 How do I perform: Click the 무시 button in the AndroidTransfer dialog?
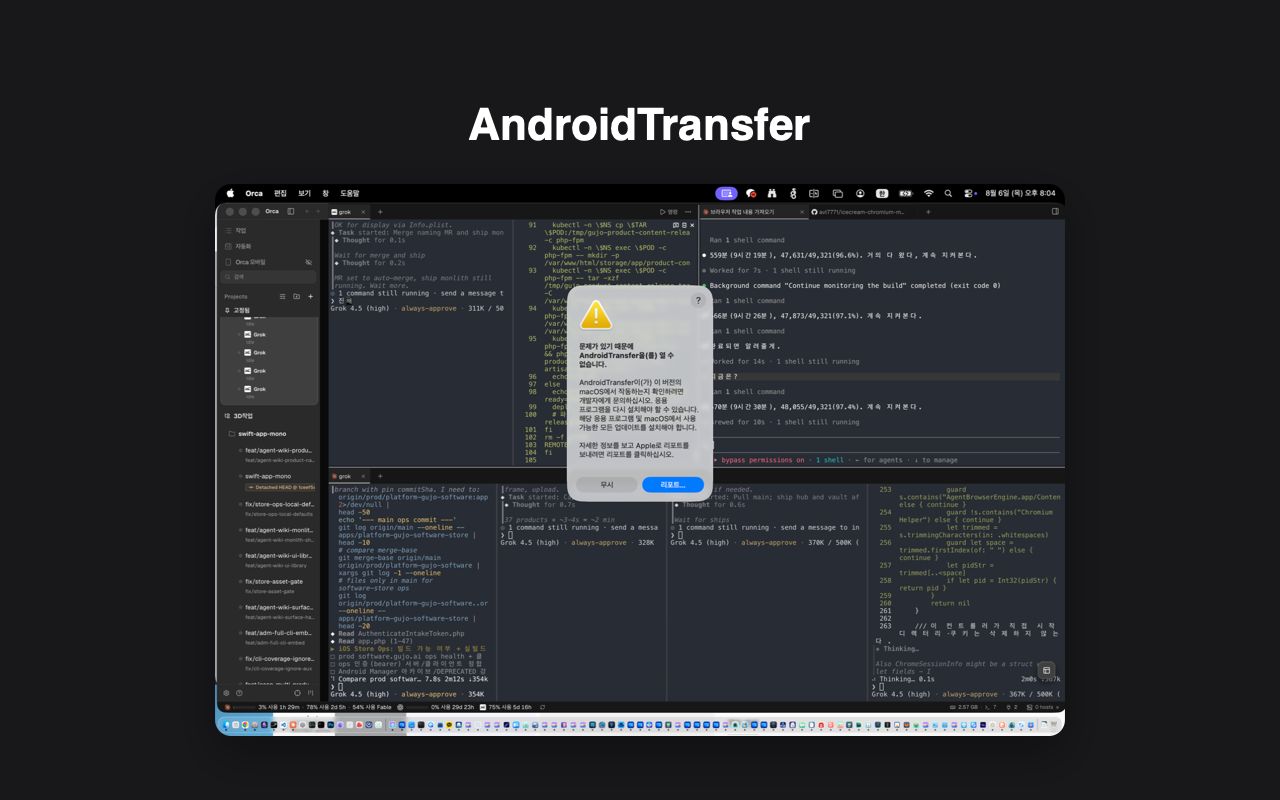click(x=607, y=484)
